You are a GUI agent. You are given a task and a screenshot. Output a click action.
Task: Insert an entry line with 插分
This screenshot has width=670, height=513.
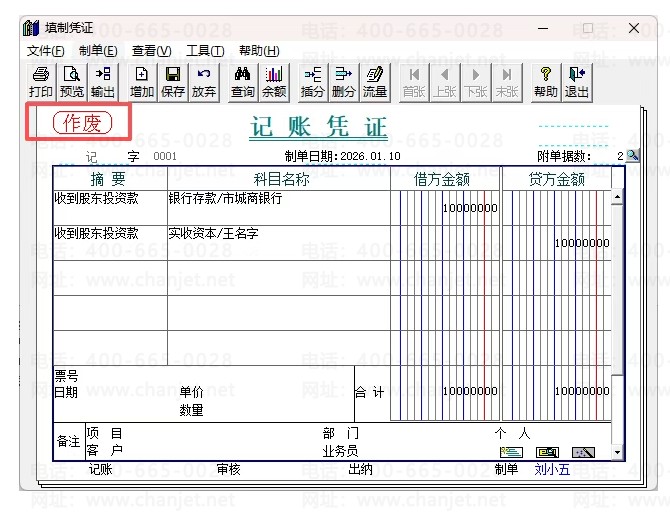point(312,82)
